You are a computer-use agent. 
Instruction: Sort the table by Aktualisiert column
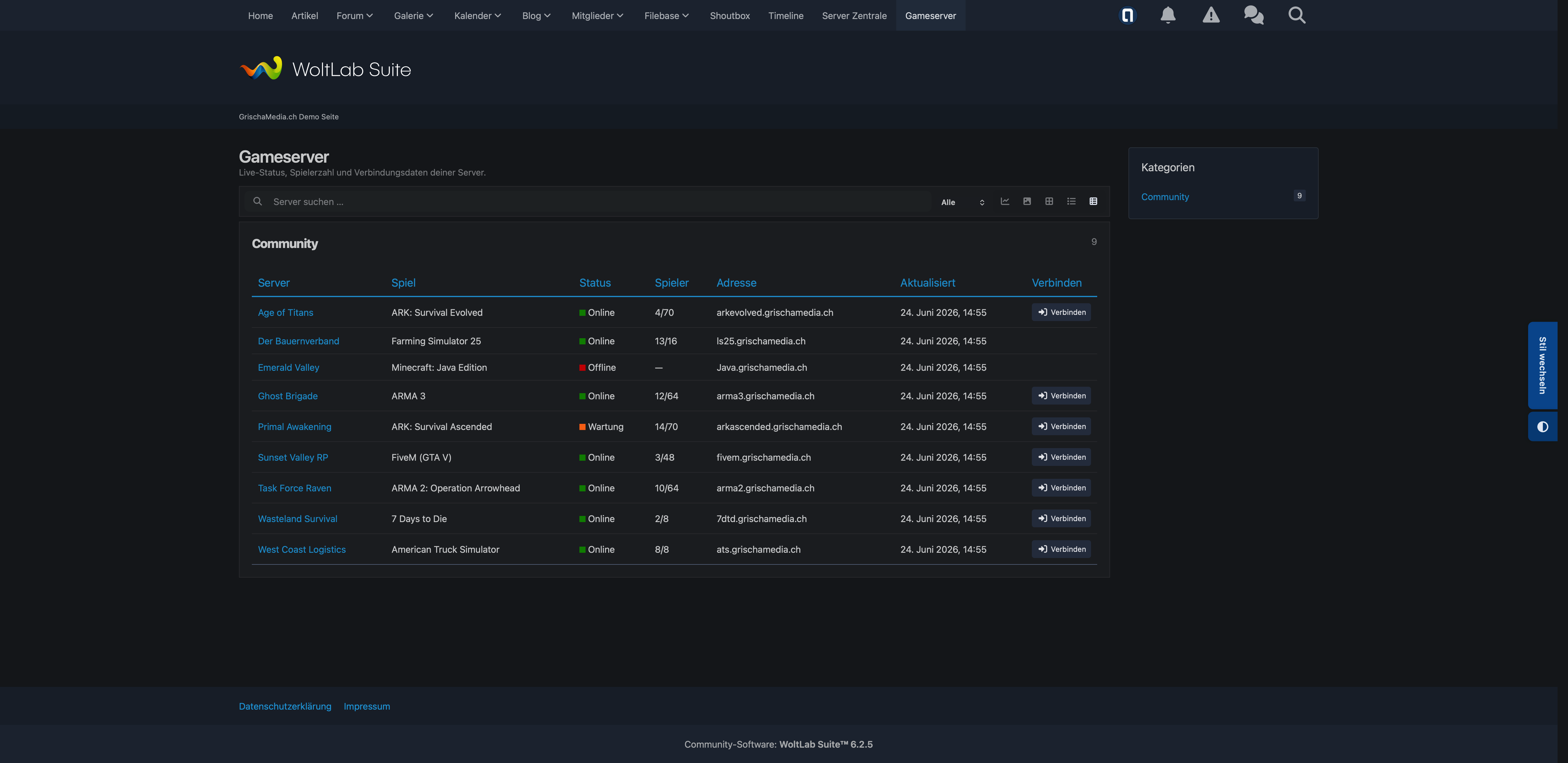[x=928, y=283]
